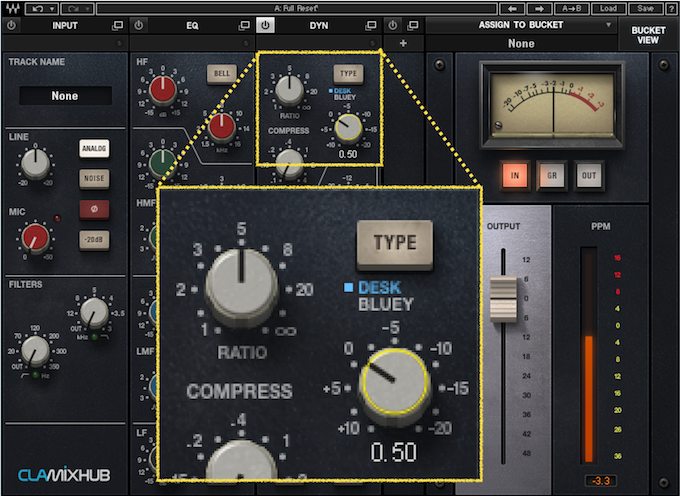Open the ASSIGN TO BUCKET dropdown

click(521, 25)
